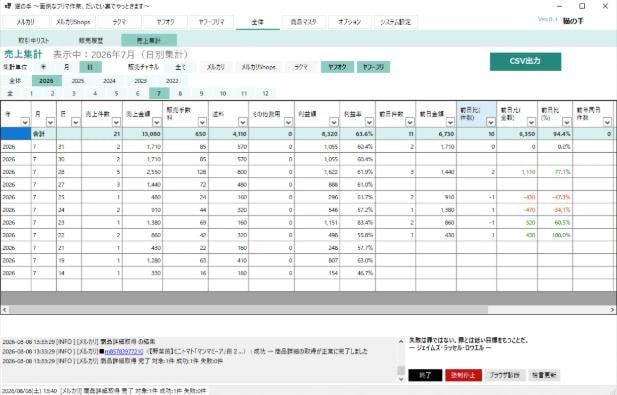617x395 pixels.
Task: Set aggregation unit to 日
Action: (90, 67)
